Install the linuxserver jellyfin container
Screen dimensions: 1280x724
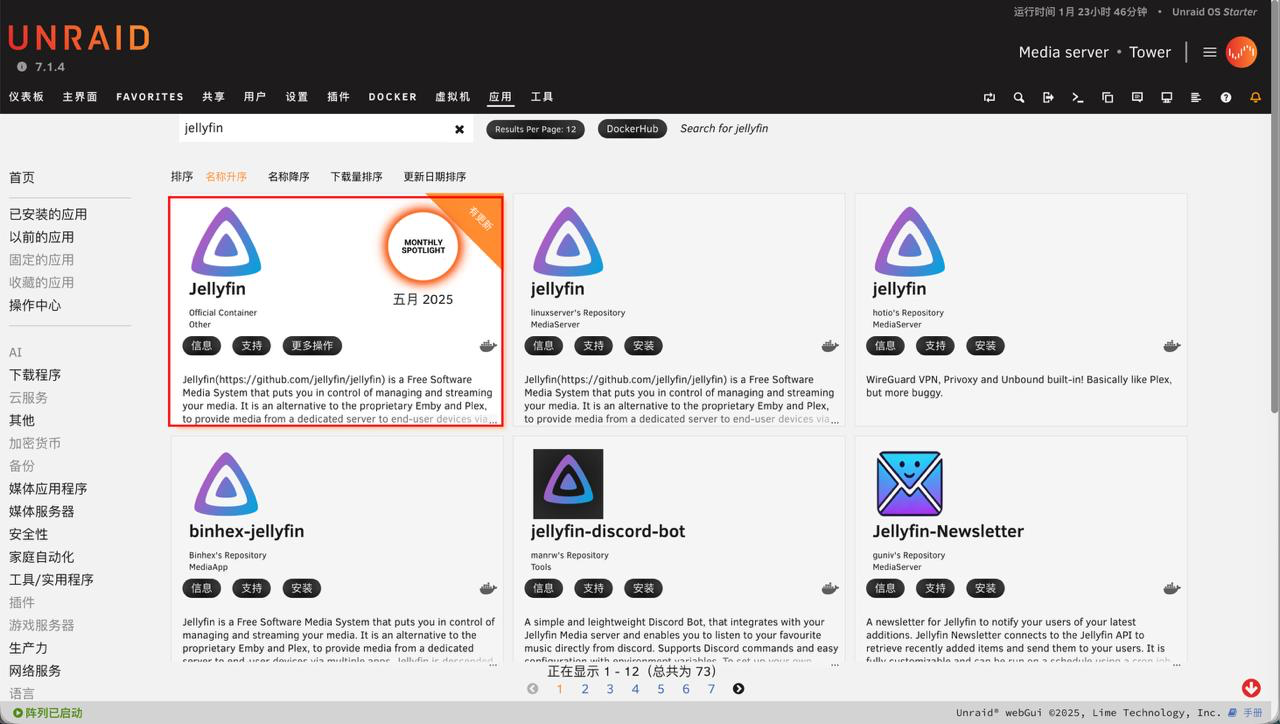pos(643,346)
